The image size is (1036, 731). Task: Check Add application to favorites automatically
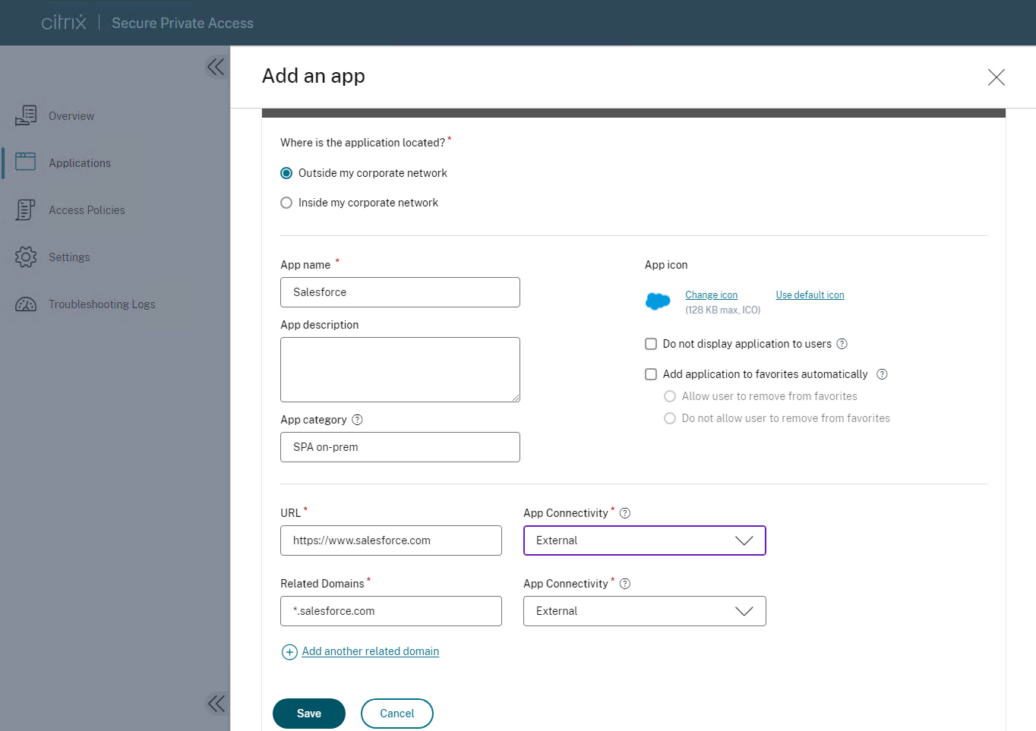651,374
